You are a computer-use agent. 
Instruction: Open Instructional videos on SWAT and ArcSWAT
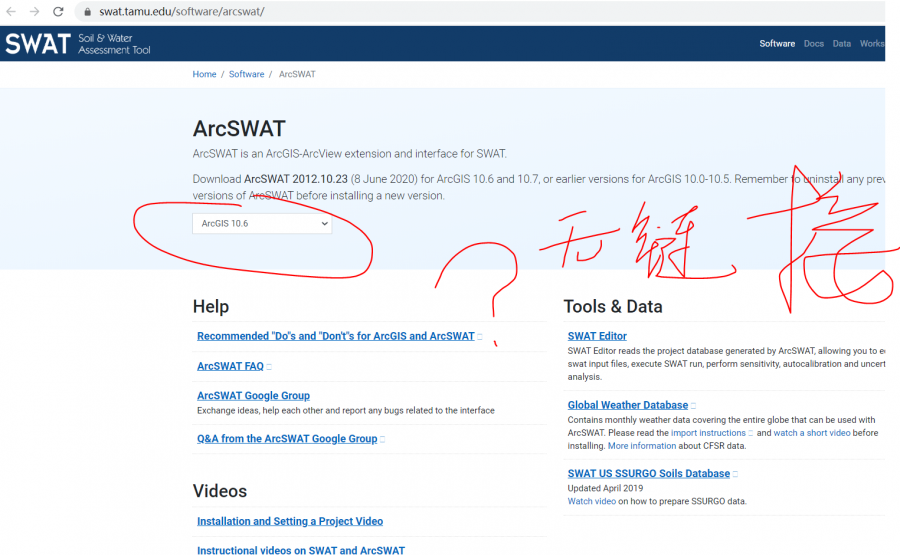[301, 550]
